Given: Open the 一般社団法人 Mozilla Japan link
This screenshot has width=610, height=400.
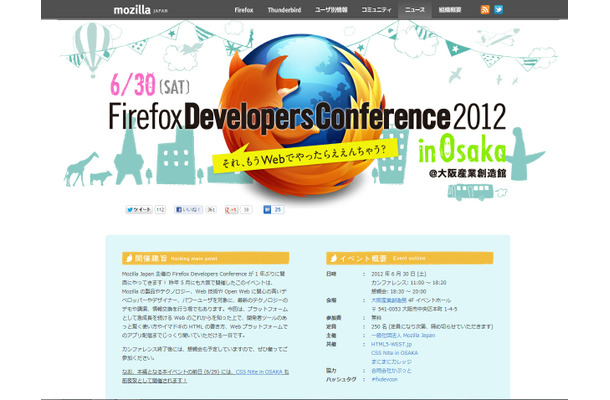Looking at the screenshot, I should [x=403, y=335].
